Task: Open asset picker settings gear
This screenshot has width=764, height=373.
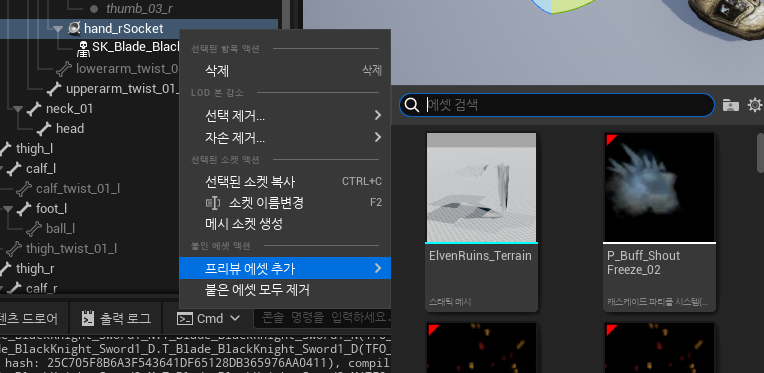Action: pyautogui.click(x=755, y=105)
